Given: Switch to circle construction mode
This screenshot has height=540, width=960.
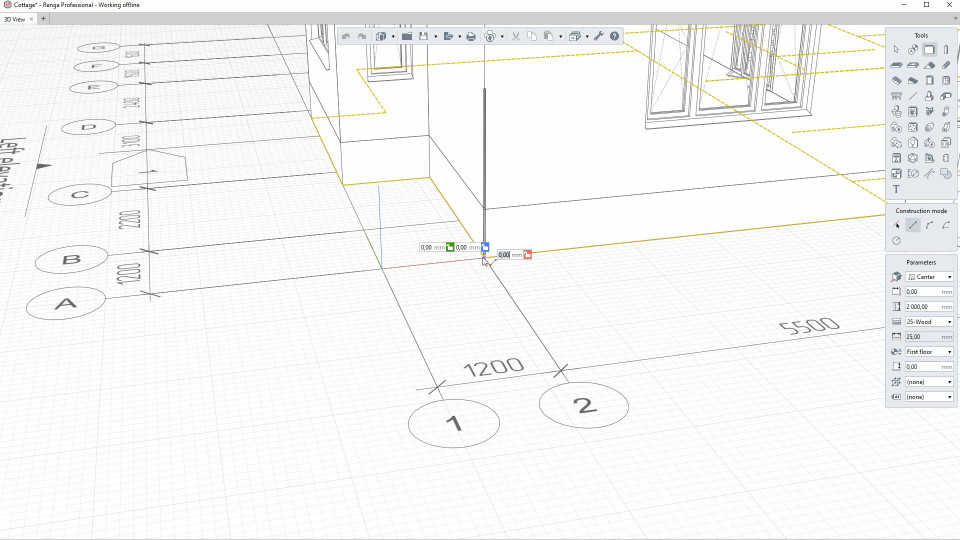Looking at the screenshot, I should pyautogui.click(x=896, y=241).
